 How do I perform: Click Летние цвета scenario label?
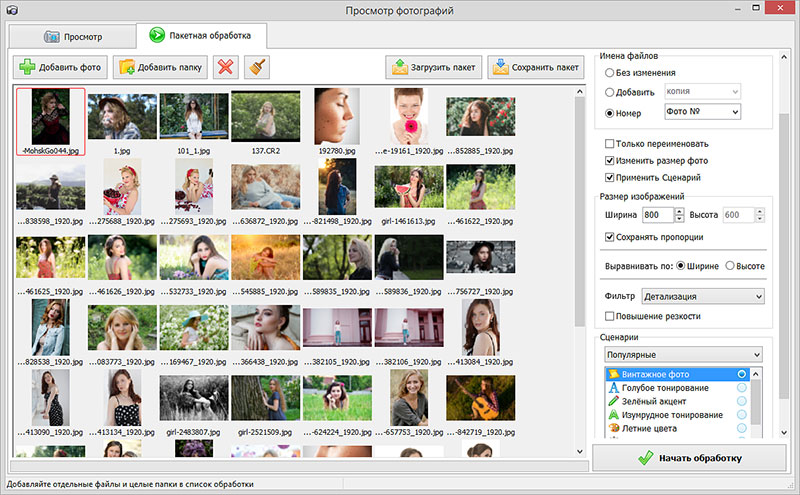(649, 428)
